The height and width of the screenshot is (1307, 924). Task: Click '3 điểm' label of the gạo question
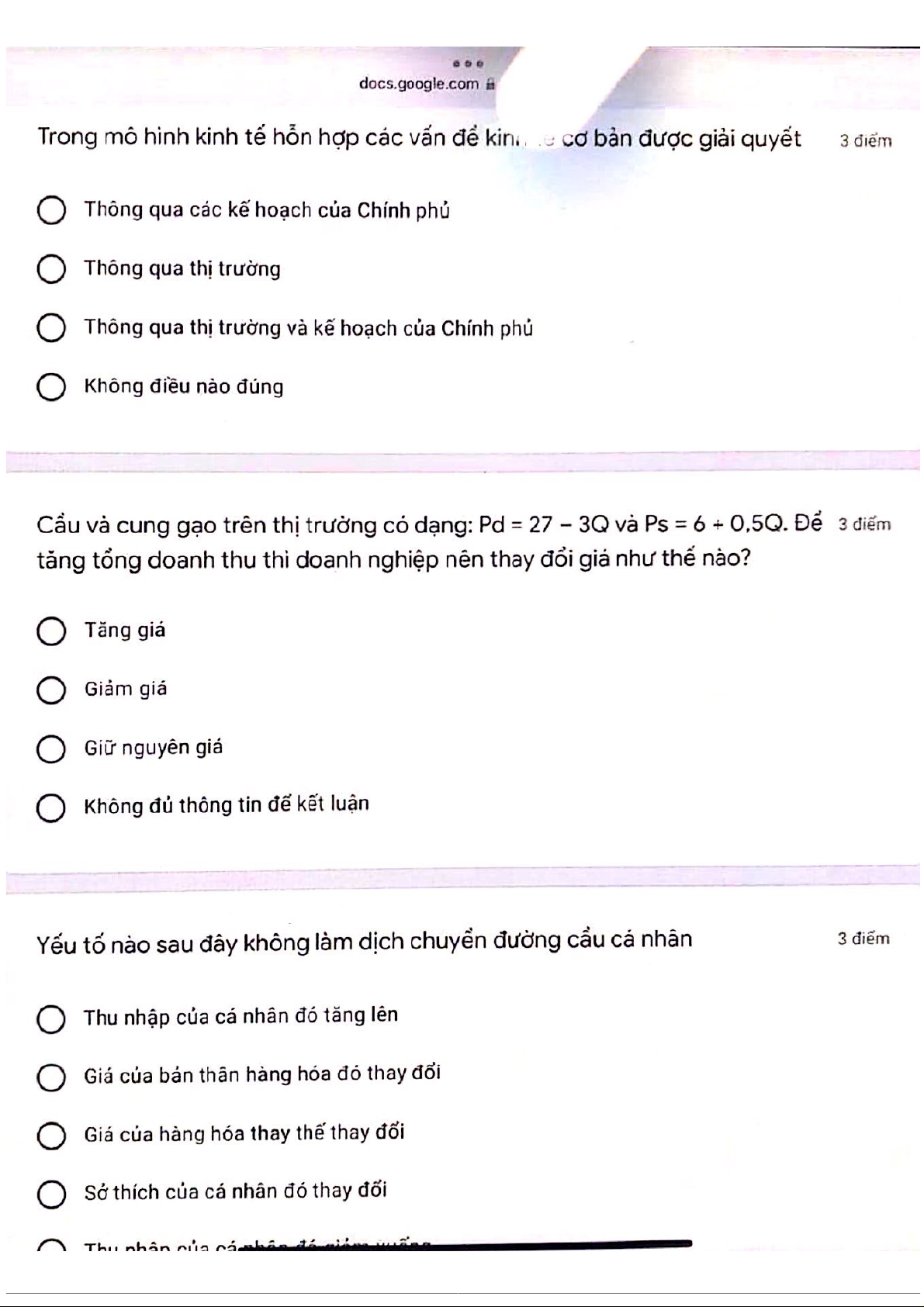864,524
